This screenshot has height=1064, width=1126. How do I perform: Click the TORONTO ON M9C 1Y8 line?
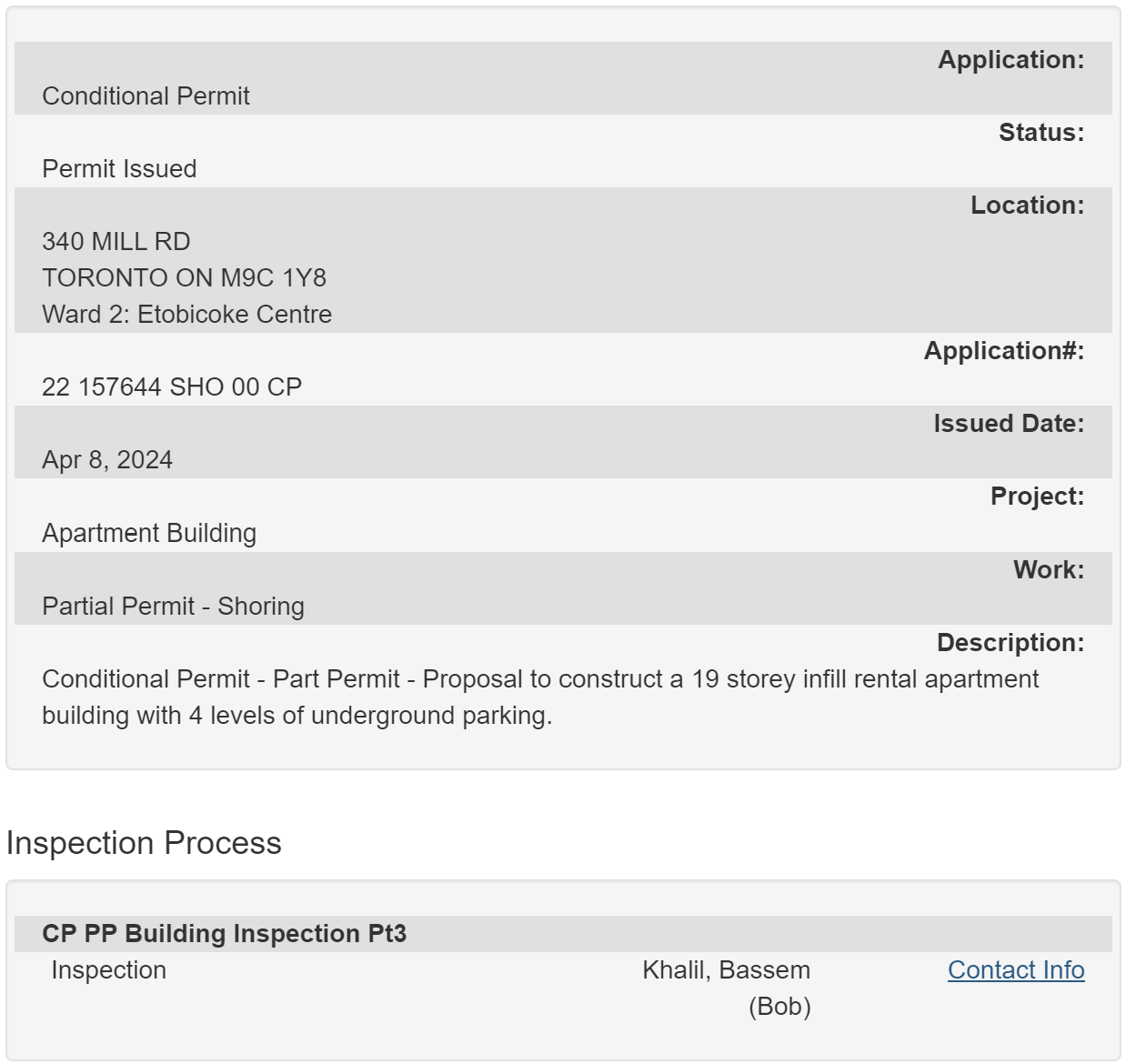tap(184, 278)
